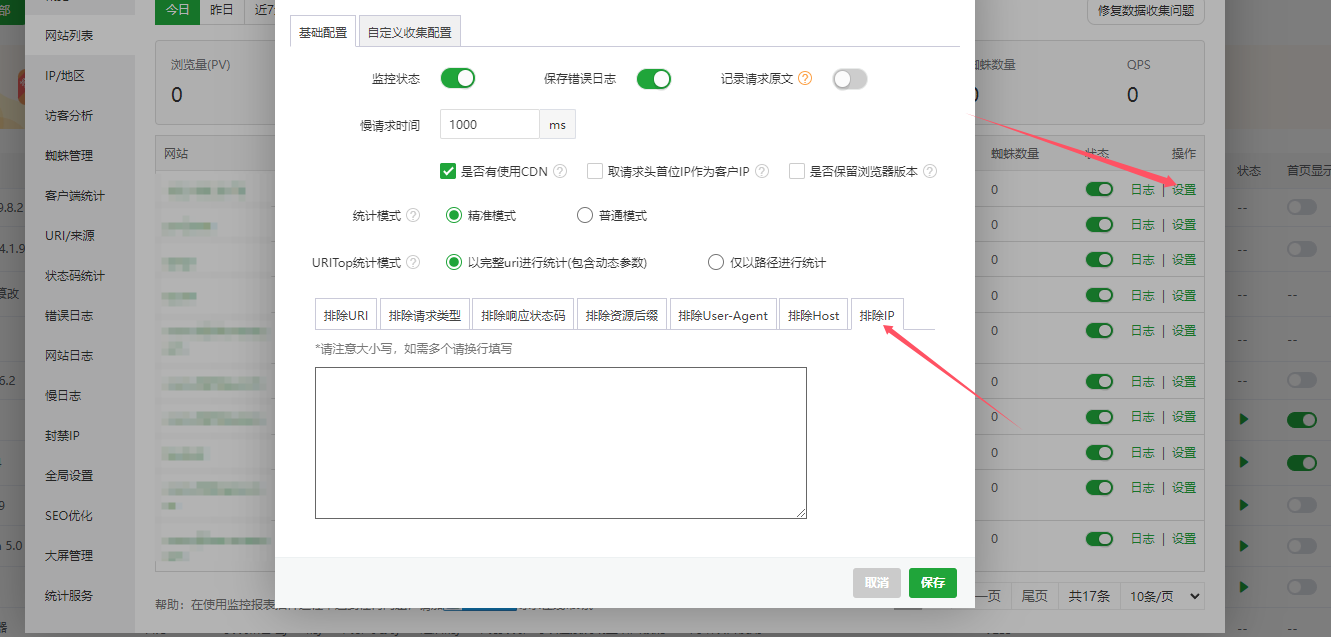Switch to the 自定义收集配置 tab

click(x=409, y=32)
